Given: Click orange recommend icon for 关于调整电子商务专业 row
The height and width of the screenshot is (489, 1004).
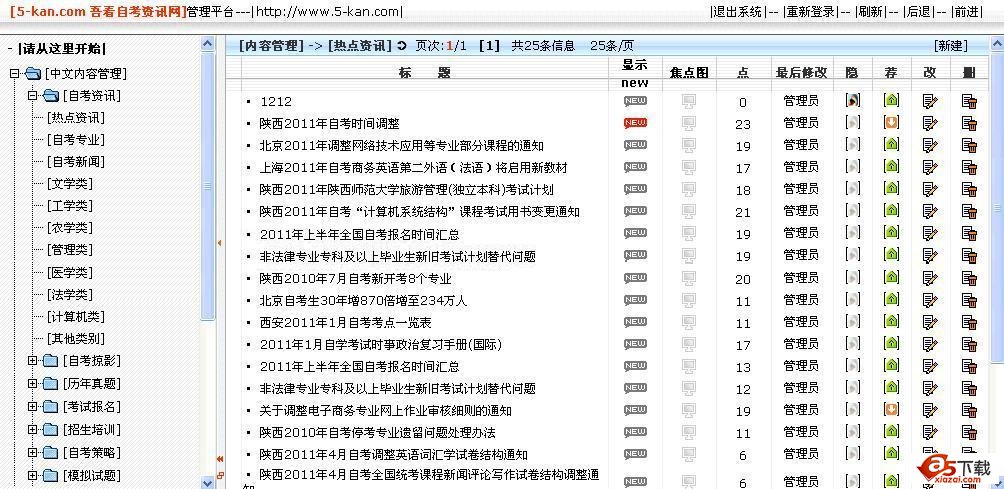Looking at the screenshot, I should click(891, 409).
